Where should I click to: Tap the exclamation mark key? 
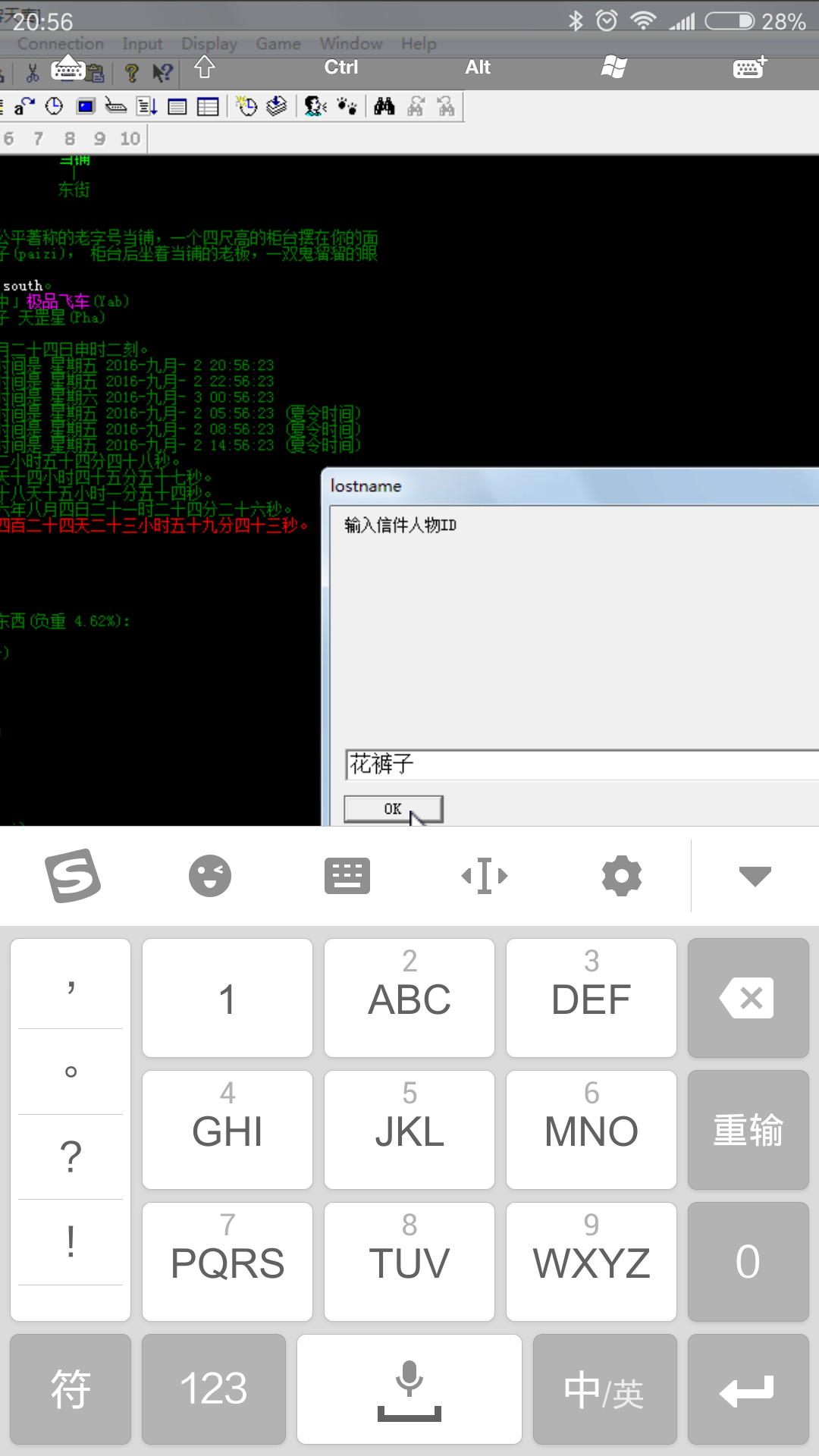[x=71, y=1242]
